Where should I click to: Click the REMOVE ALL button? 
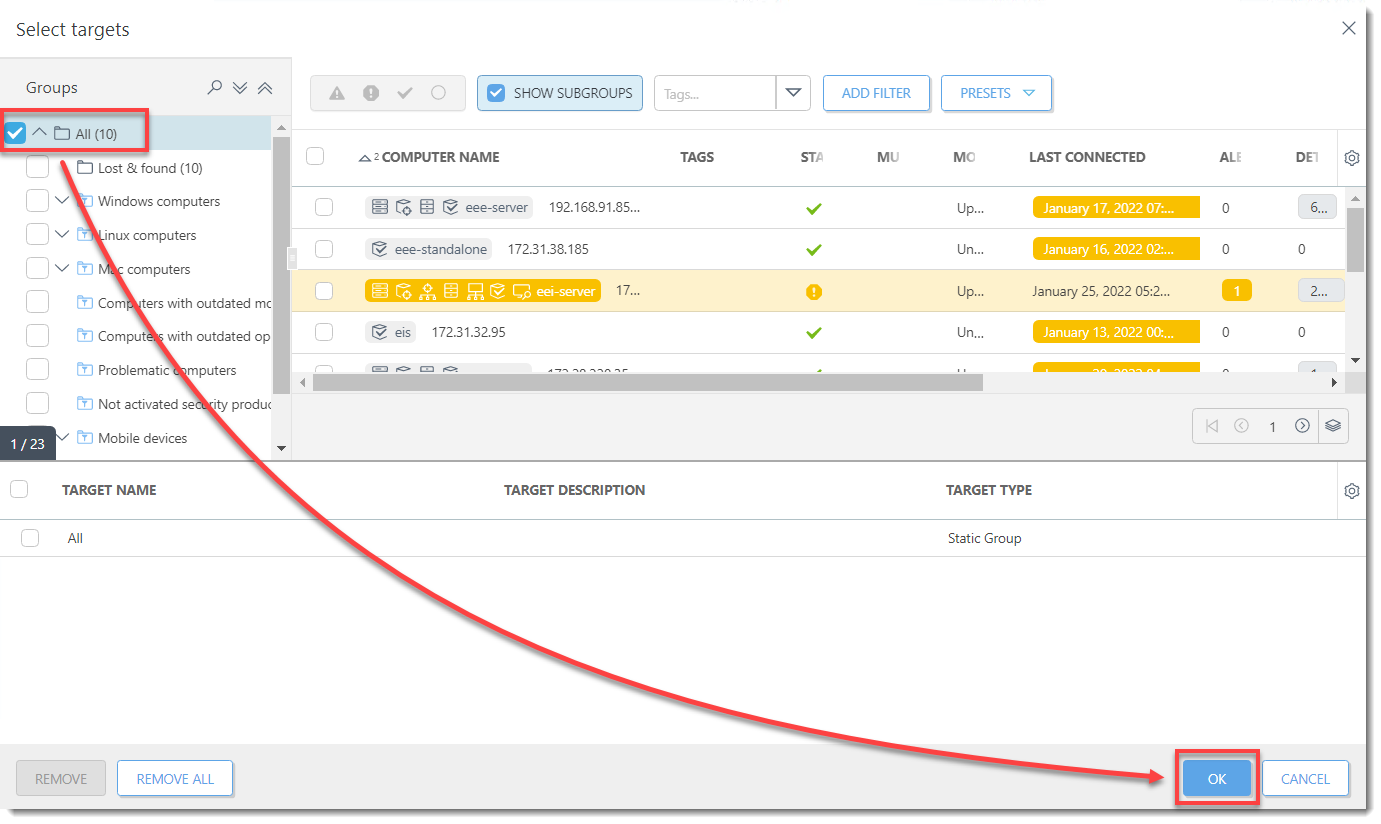pyautogui.click(x=175, y=779)
